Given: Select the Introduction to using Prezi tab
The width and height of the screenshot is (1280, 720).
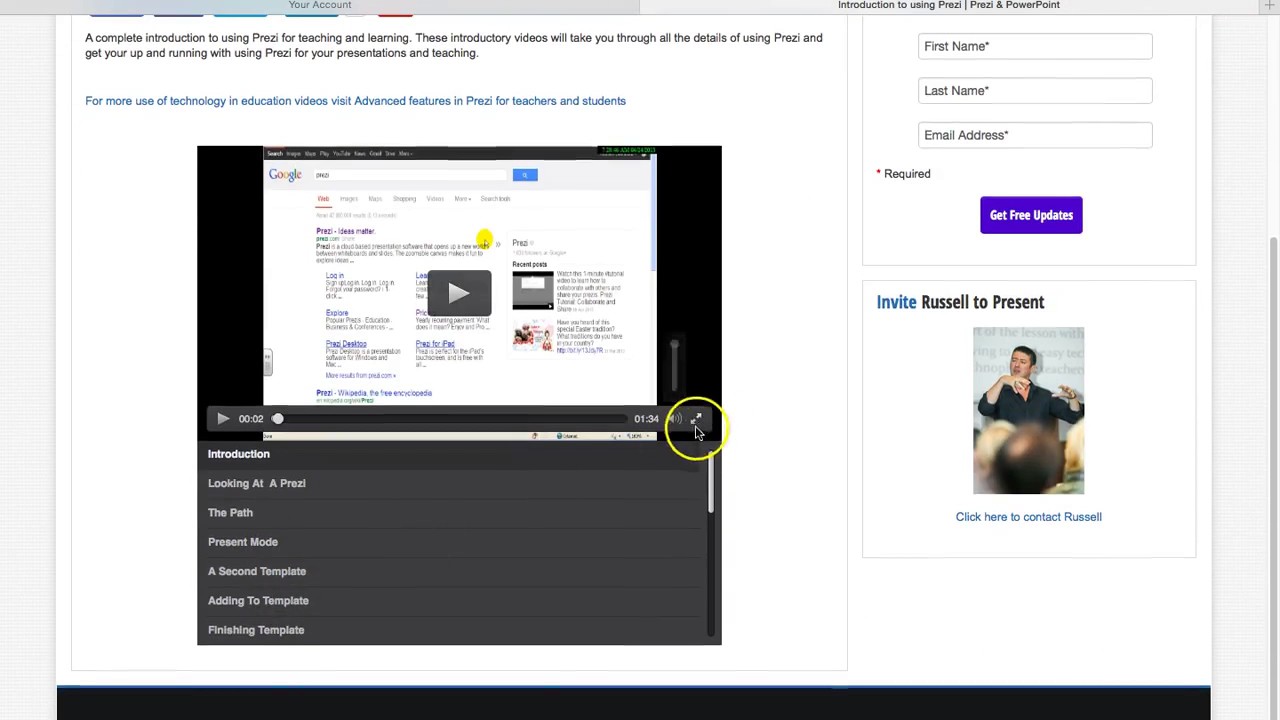Looking at the screenshot, I should point(949,5).
